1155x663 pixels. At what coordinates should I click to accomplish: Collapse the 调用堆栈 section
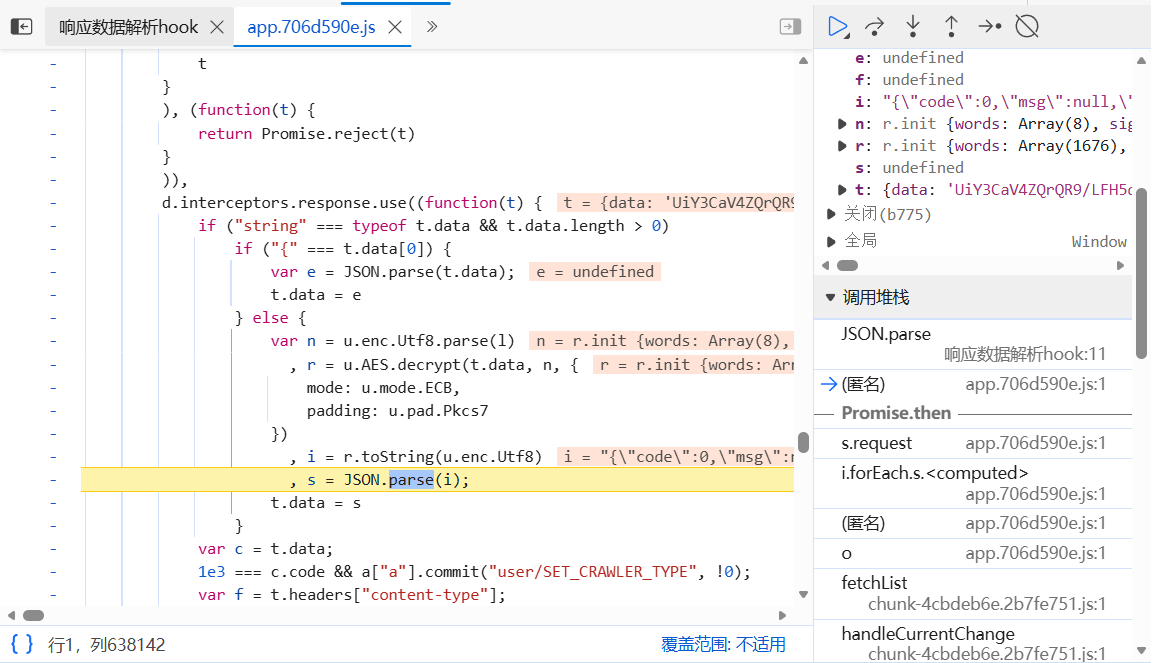click(830, 298)
